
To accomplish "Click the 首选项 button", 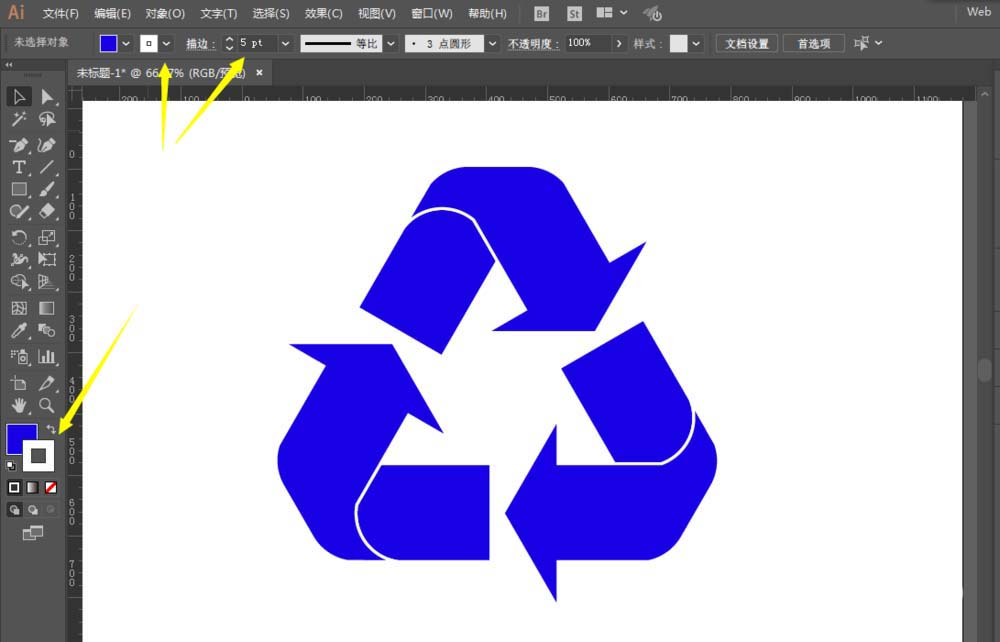I will [x=814, y=43].
